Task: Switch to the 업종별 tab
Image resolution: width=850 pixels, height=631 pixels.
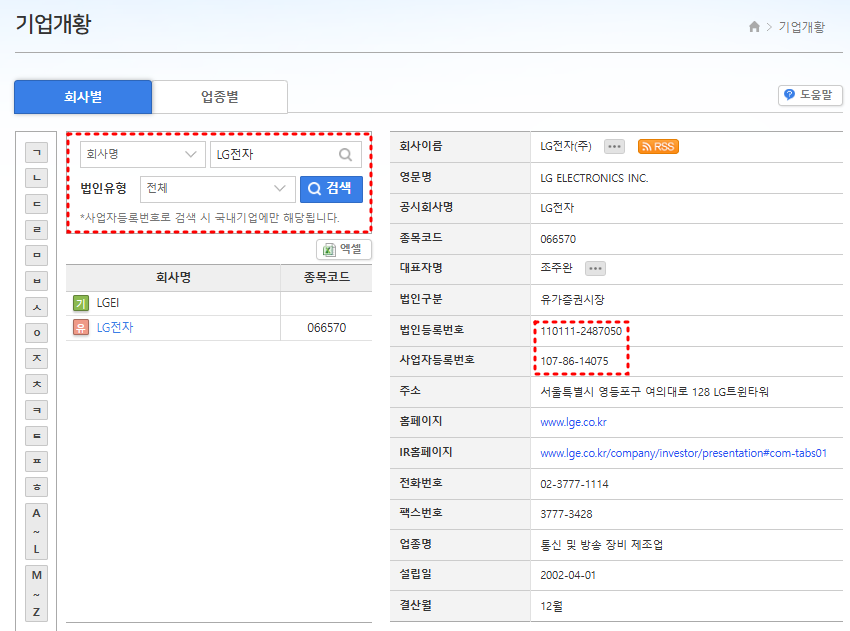Action: pos(220,97)
